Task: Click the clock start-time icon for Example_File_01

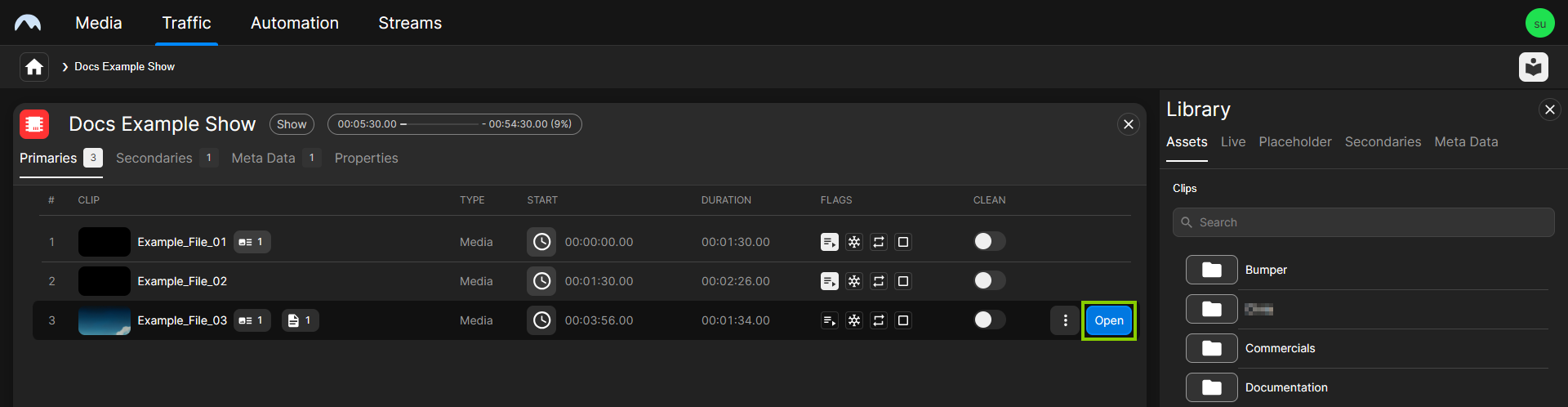Action: [541, 242]
